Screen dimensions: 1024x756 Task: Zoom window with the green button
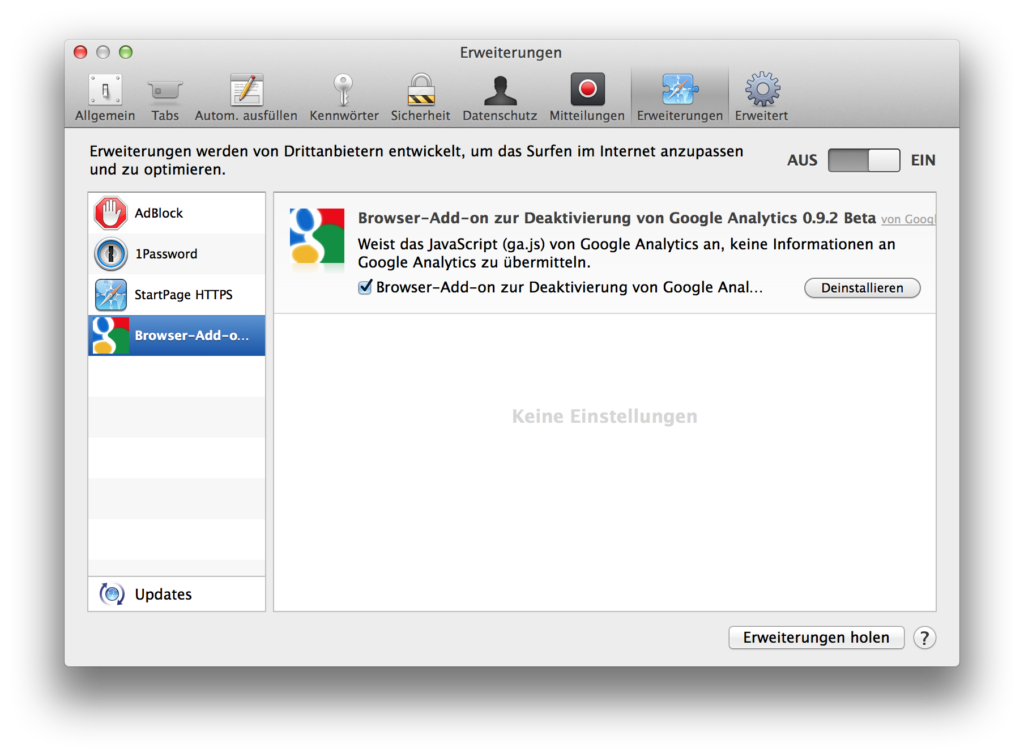pos(126,52)
